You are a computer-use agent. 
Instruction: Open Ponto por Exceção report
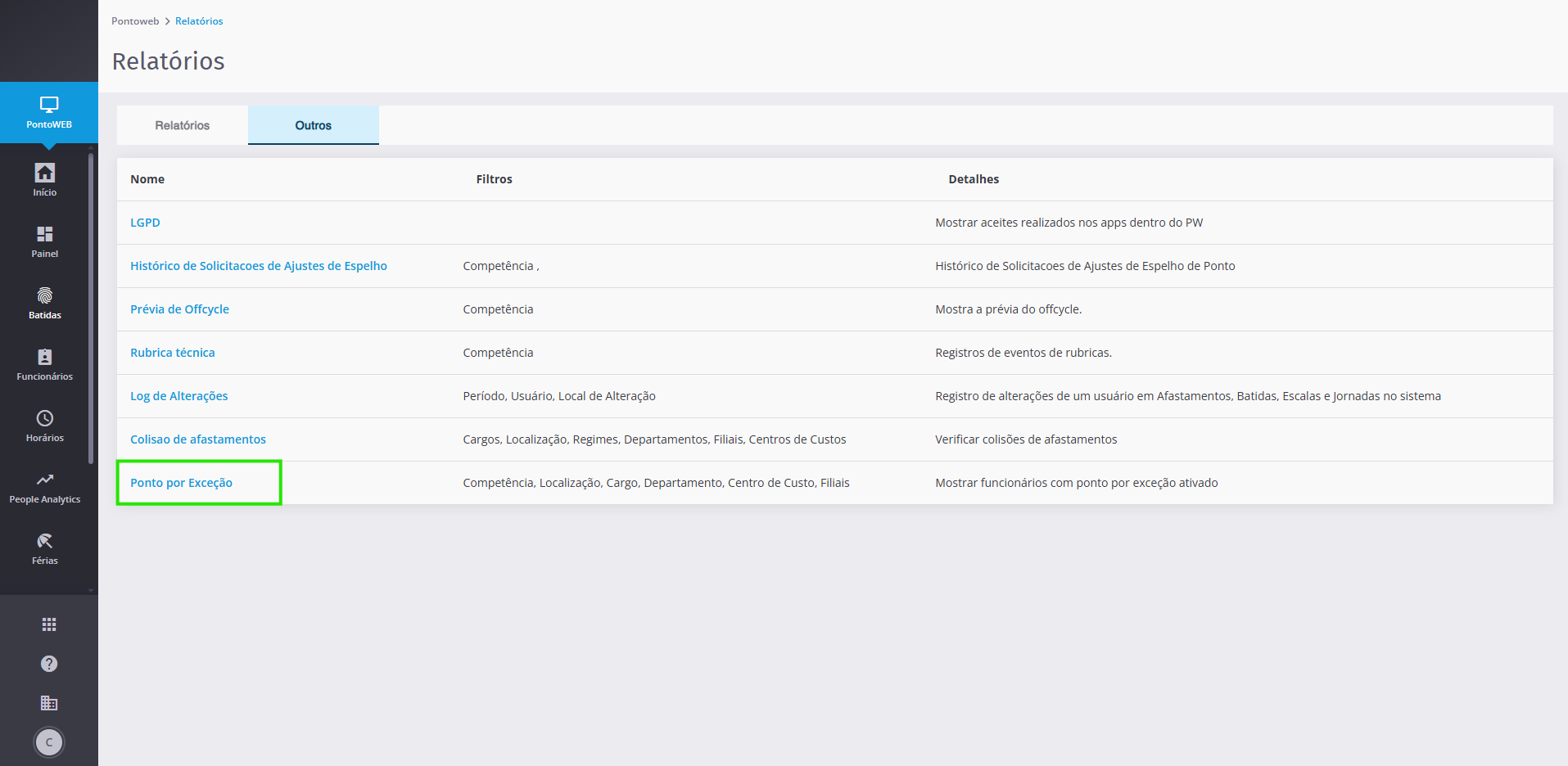click(x=181, y=483)
